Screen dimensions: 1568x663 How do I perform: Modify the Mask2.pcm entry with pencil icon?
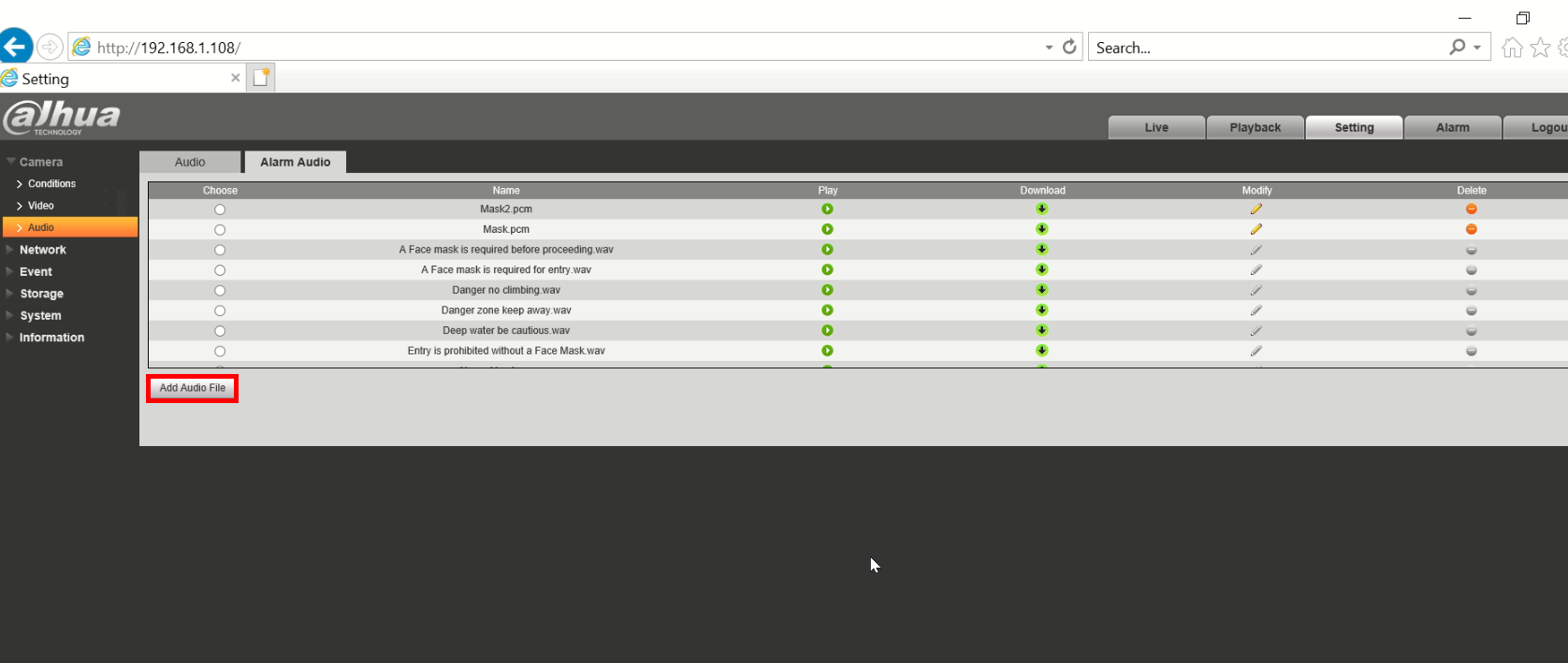1256,209
